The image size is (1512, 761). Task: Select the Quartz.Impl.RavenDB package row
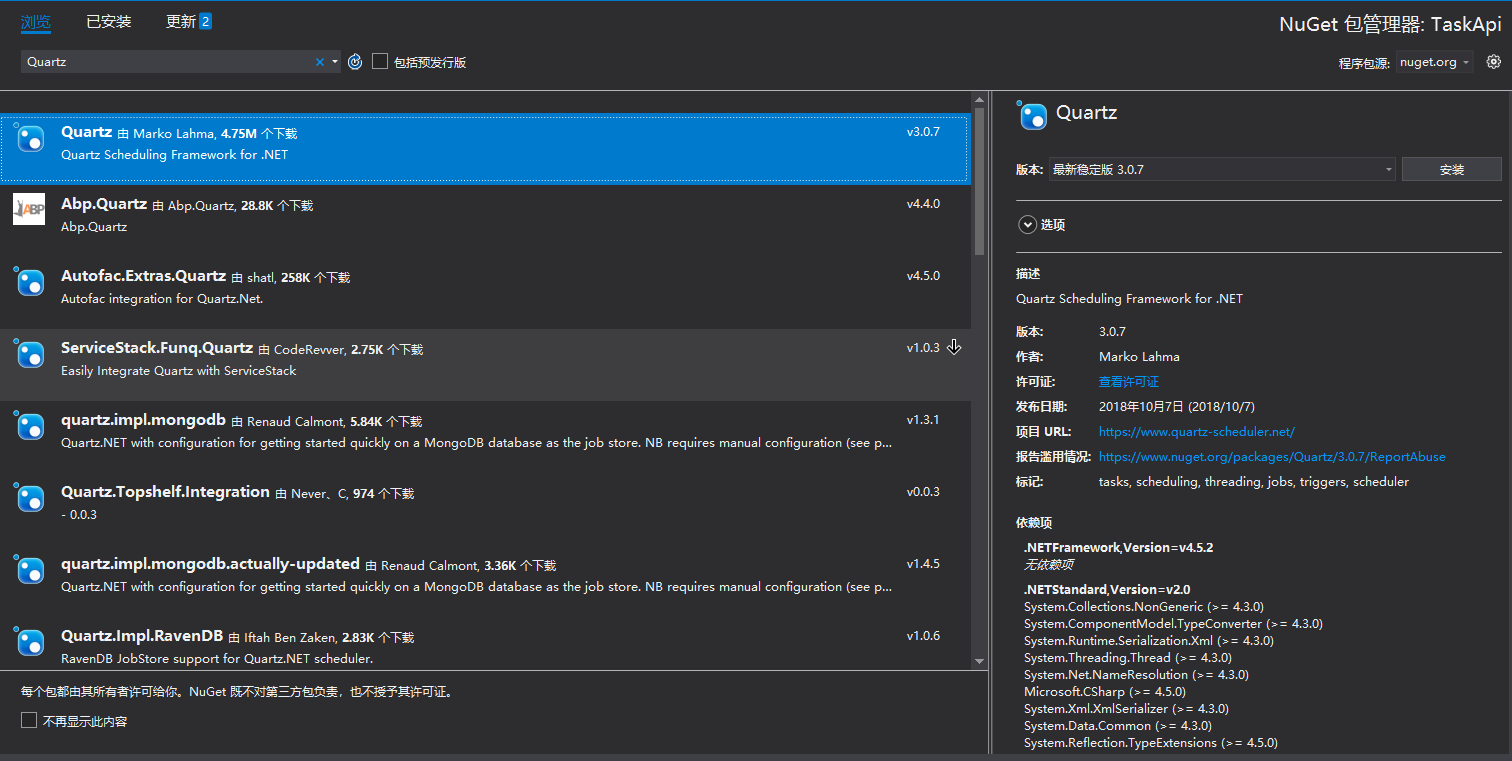pyautogui.click(x=485, y=643)
